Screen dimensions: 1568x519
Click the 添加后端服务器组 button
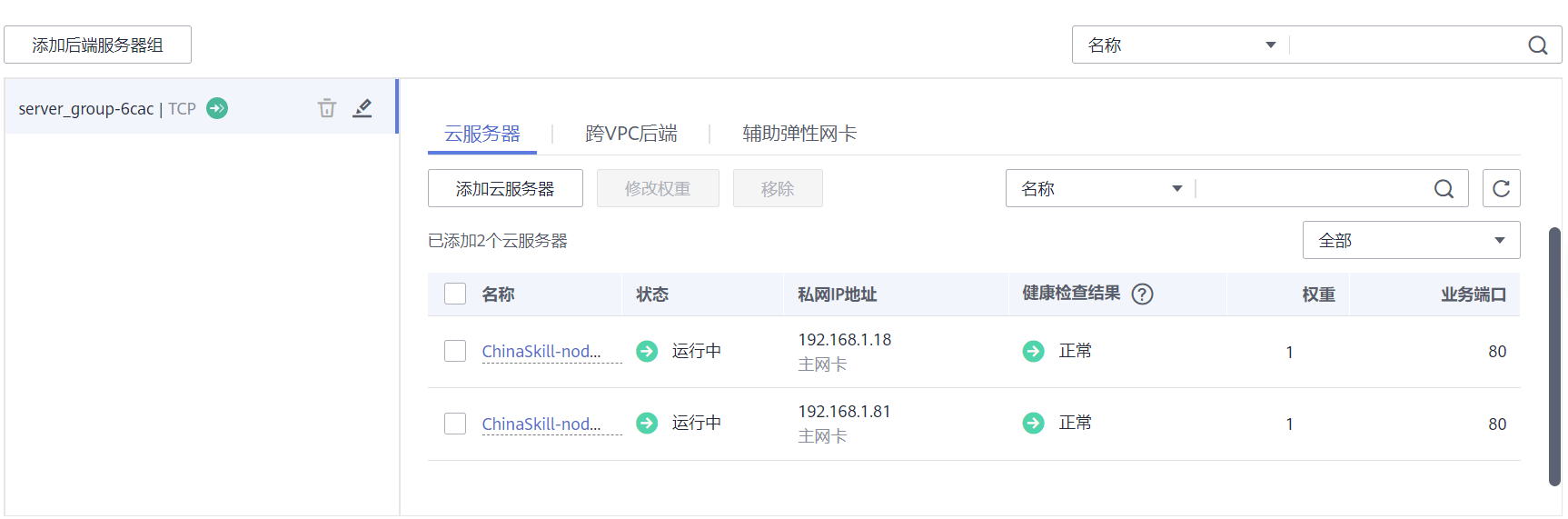tap(97, 45)
